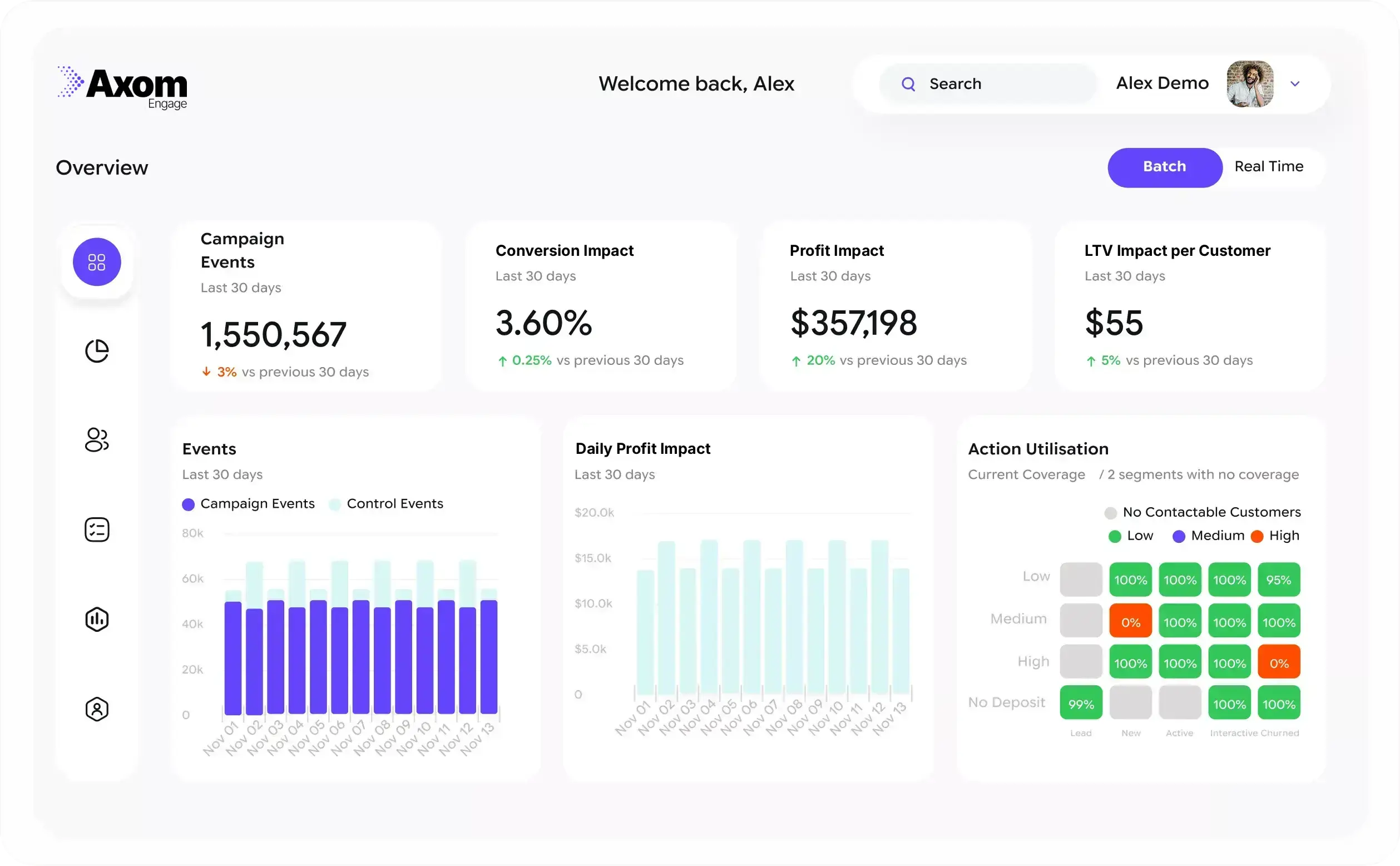Click the $20.0k axis label
The width and height of the screenshot is (1400, 866).
tap(595, 513)
